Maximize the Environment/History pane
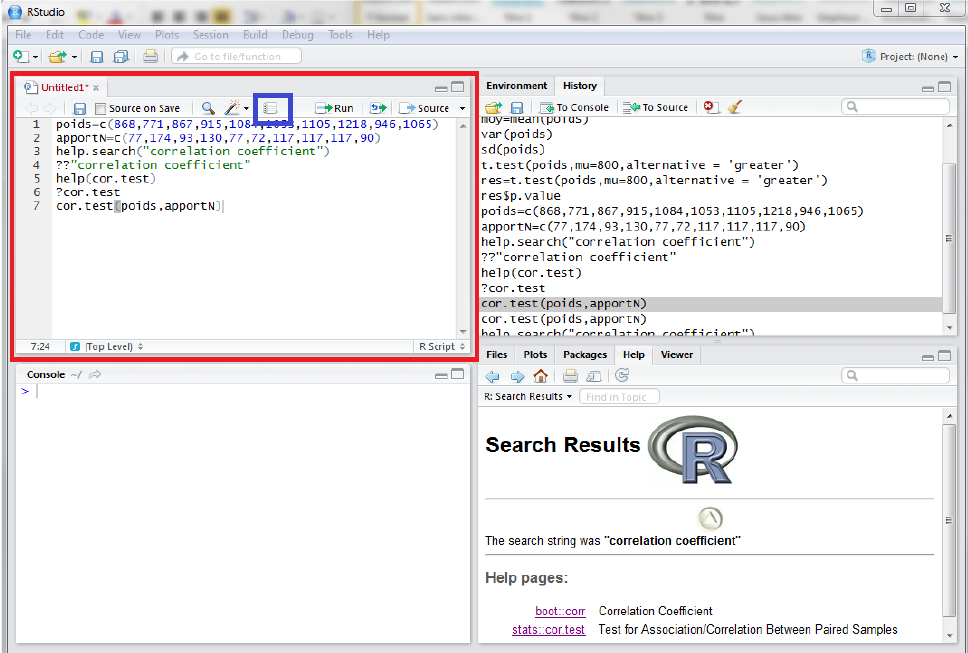968x653 pixels. pyautogui.click(x=945, y=87)
